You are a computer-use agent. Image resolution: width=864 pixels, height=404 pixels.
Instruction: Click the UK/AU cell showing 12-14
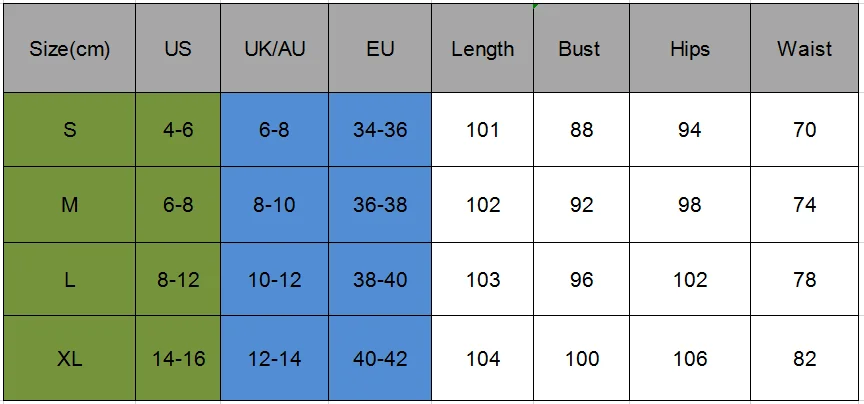274,358
